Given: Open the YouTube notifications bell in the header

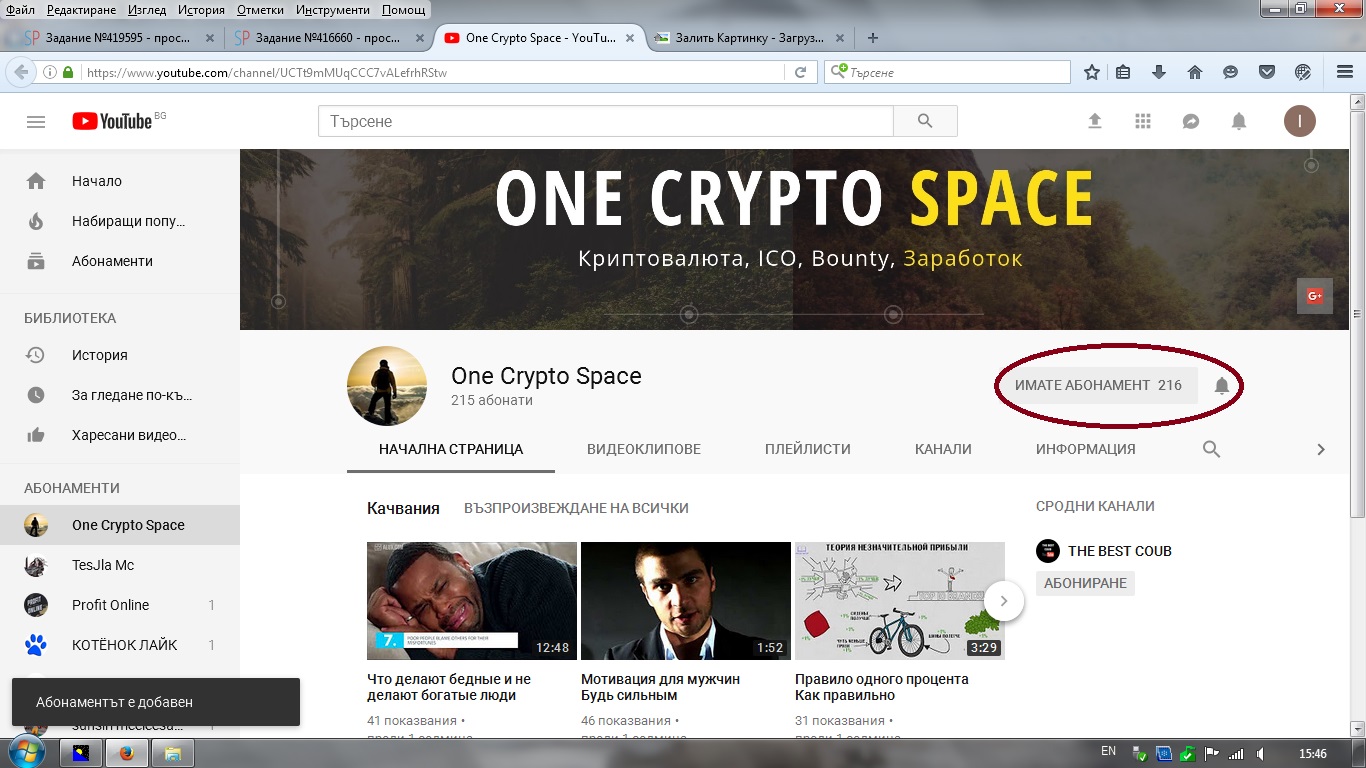Looking at the screenshot, I should click(x=1239, y=121).
